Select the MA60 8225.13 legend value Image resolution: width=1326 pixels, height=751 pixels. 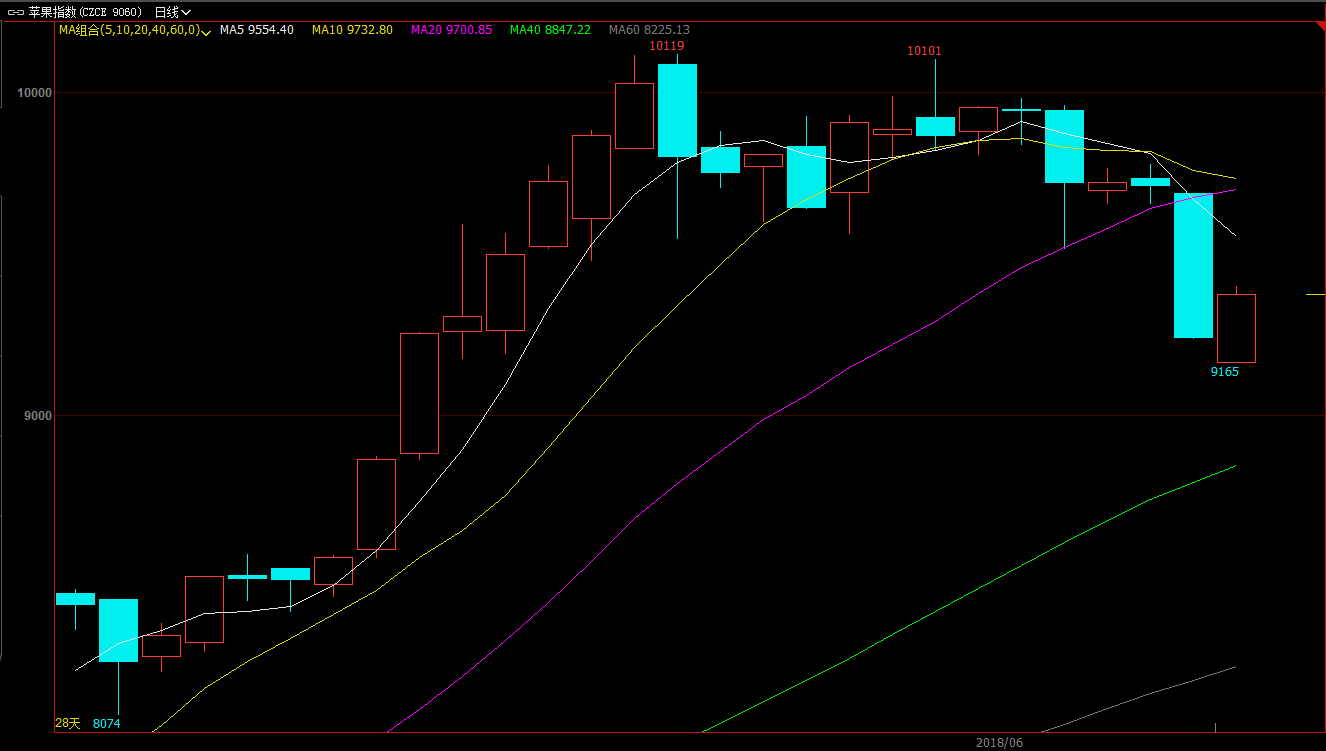click(649, 30)
